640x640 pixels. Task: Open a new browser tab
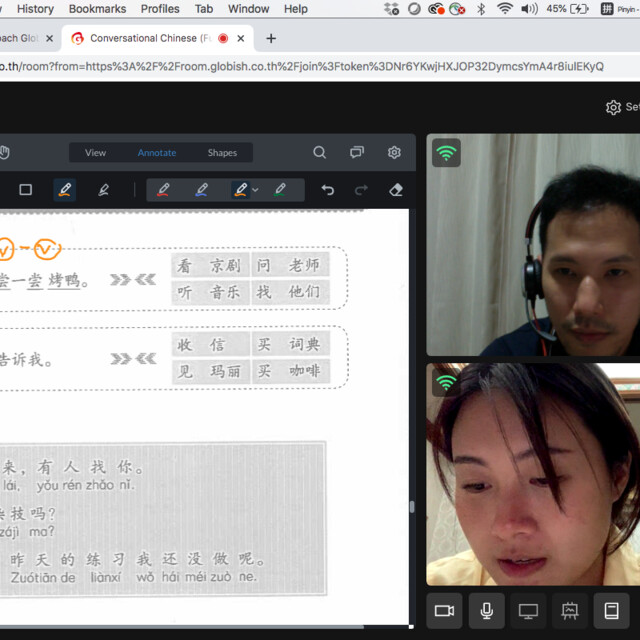coord(271,38)
